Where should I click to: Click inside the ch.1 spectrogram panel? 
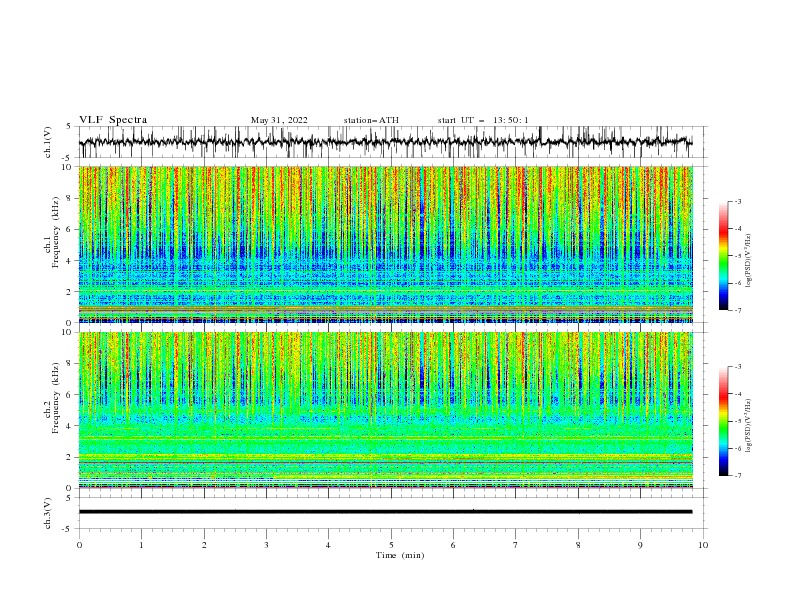coord(386,244)
